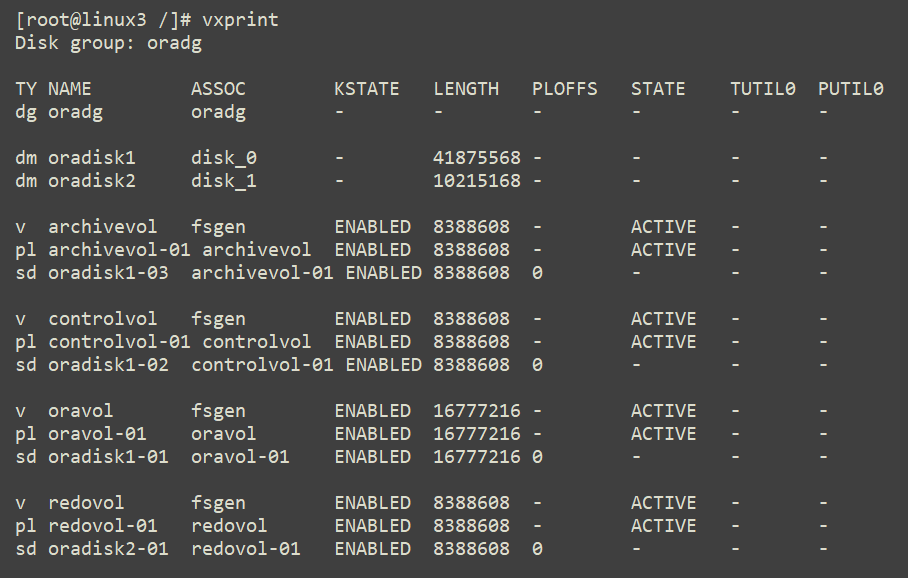This screenshot has width=908, height=578.
Task: Click the disk_1 association text
Action: click(224, 181)
